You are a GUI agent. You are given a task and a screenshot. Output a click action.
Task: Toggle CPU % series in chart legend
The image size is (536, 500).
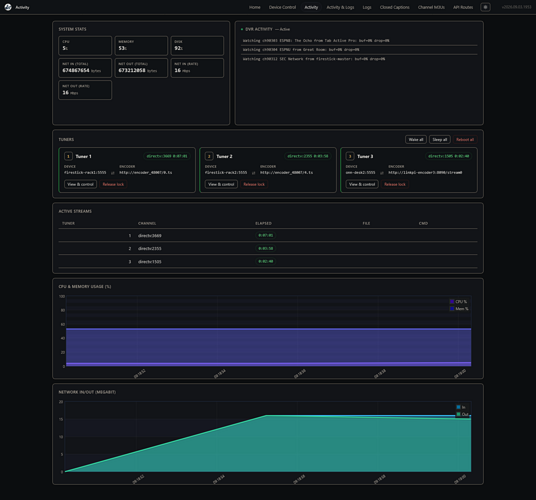[x=458, y=301]
